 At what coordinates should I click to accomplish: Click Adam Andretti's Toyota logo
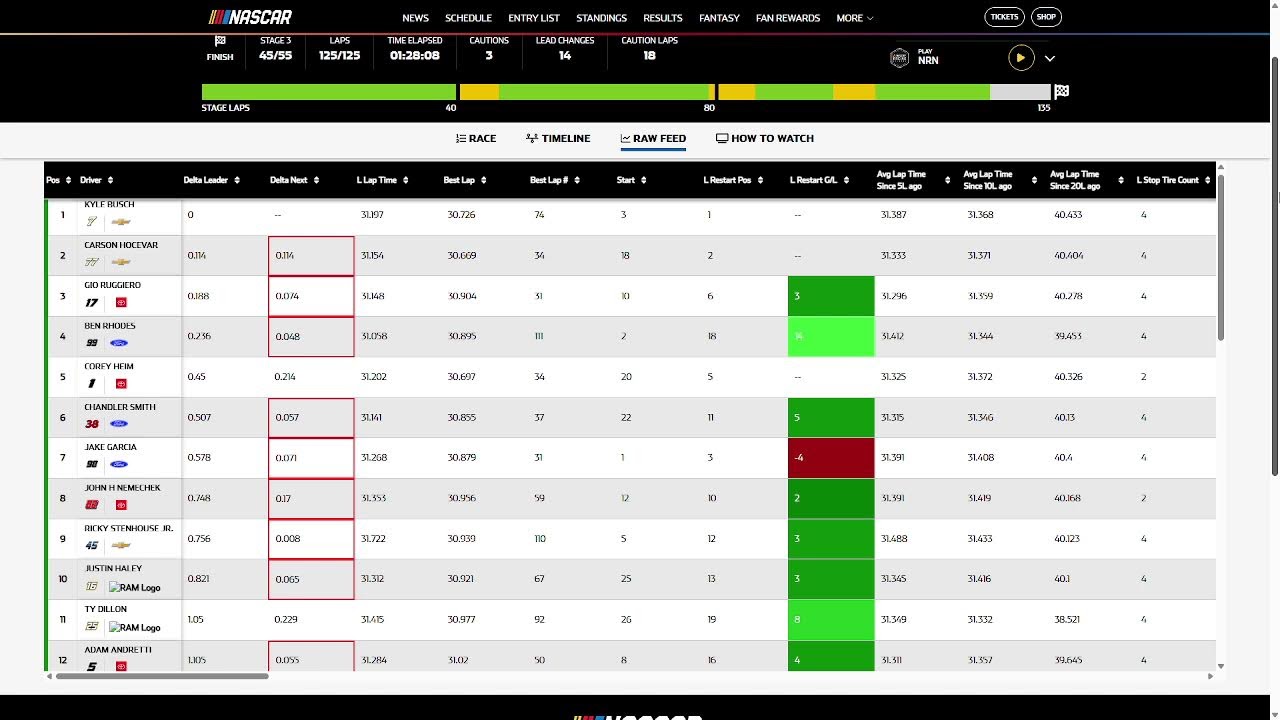click(121, 666)
